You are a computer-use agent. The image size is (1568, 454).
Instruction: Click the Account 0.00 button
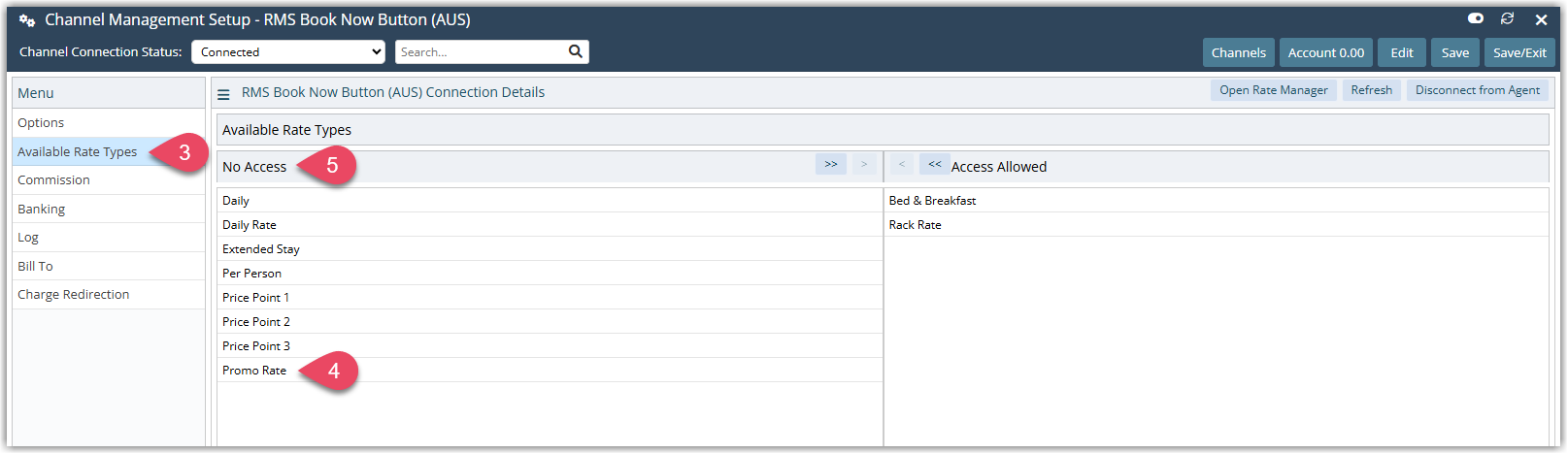click(1325, 52)
